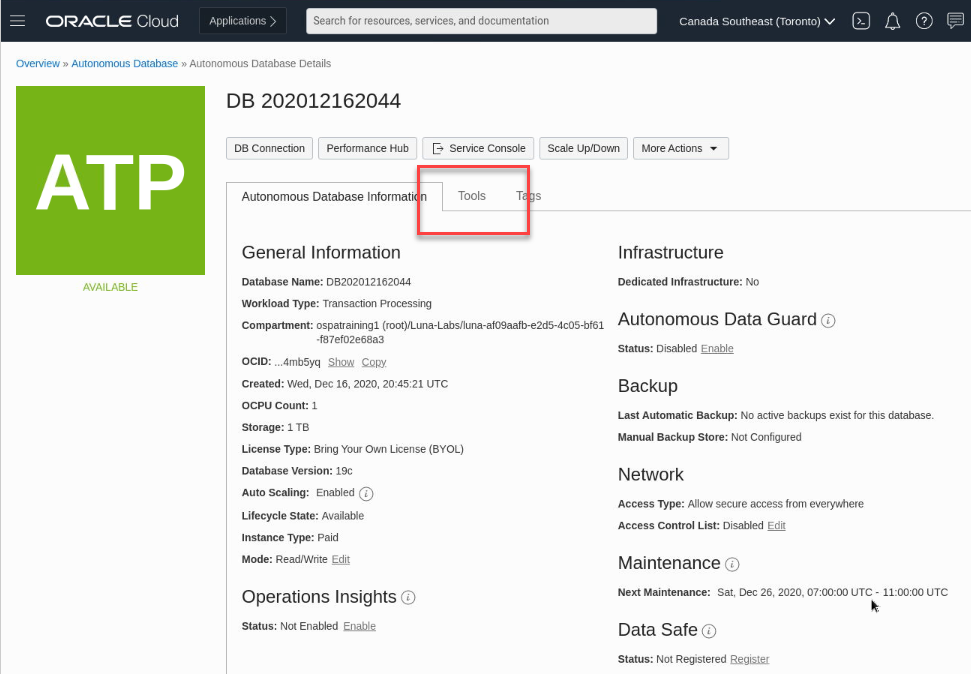Open the help question mark icon
The width and height of the screenshot is (971, 674).
coord(924,21)
